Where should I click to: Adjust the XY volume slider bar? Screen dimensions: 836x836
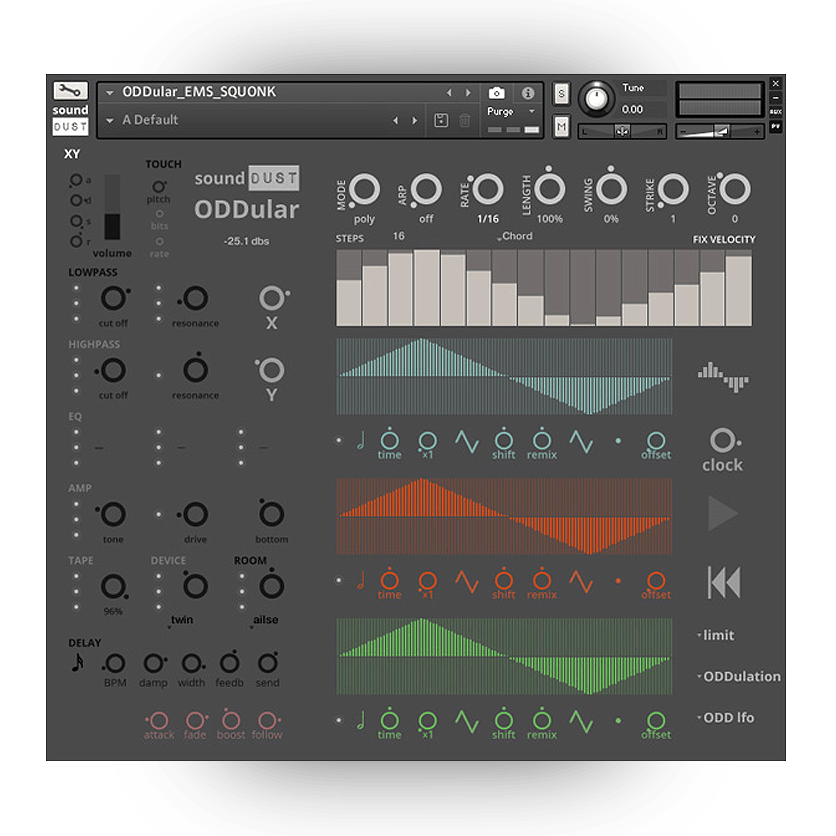(x=112, y=207)
